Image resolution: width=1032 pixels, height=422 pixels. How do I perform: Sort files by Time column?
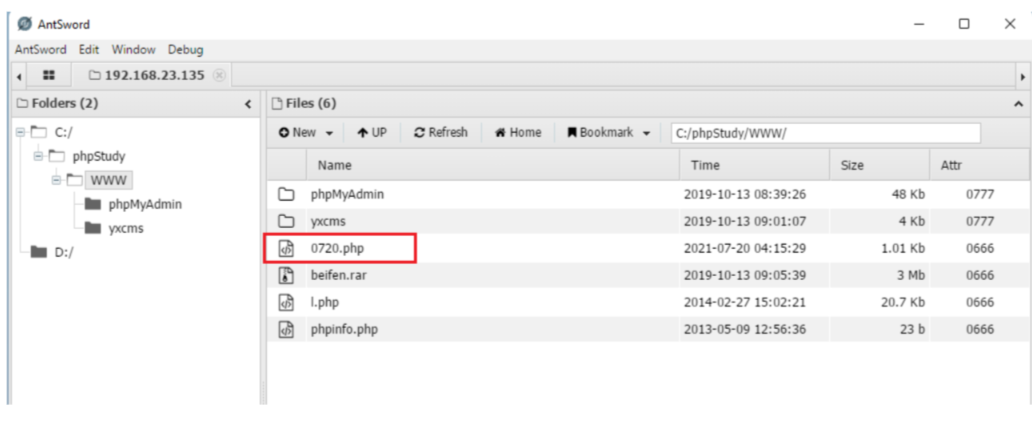pos(754,165)
